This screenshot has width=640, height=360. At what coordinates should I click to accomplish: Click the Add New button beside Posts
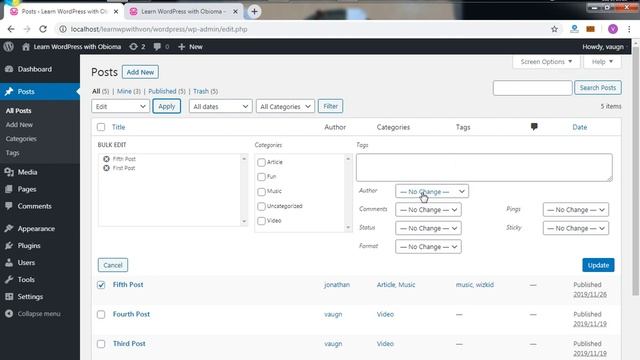point(140,72)
